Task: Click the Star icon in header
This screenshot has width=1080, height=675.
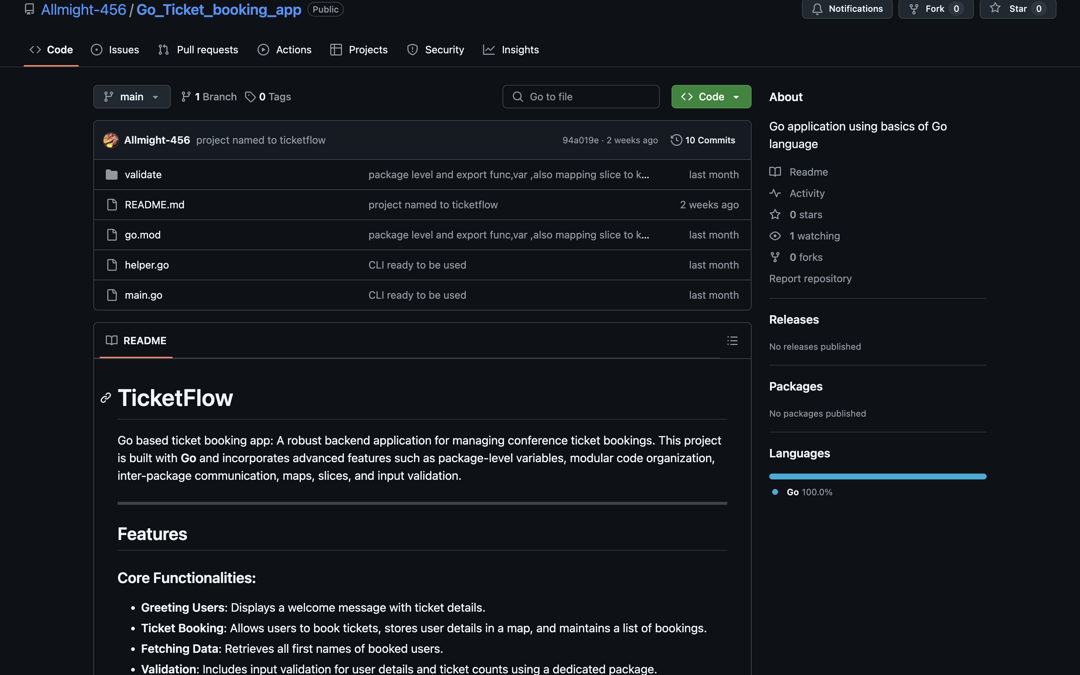Action: 995,8
